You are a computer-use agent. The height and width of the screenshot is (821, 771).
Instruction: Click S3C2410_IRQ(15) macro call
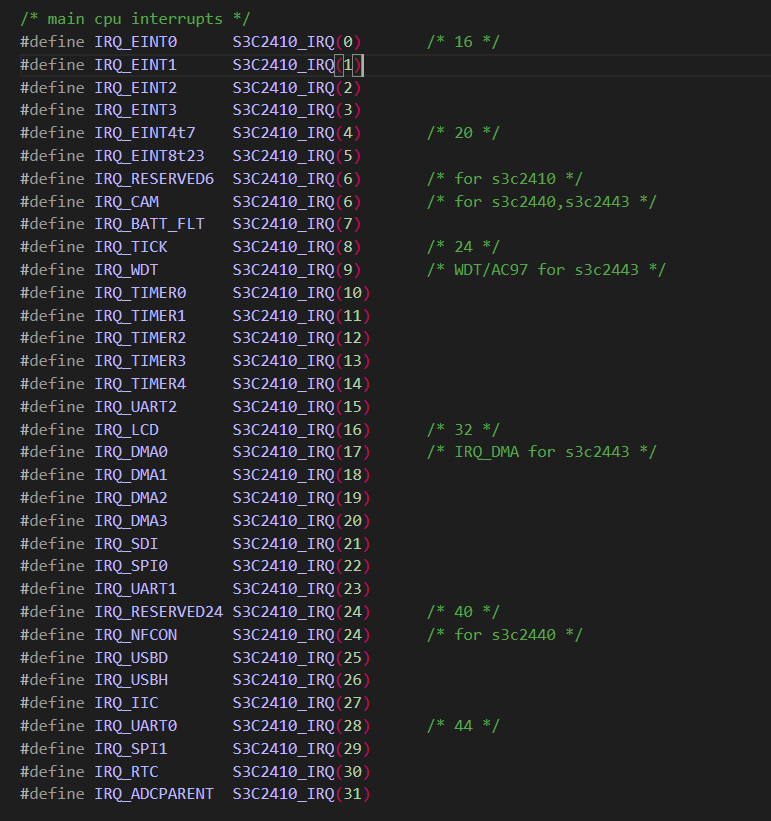tap(302, 407)
